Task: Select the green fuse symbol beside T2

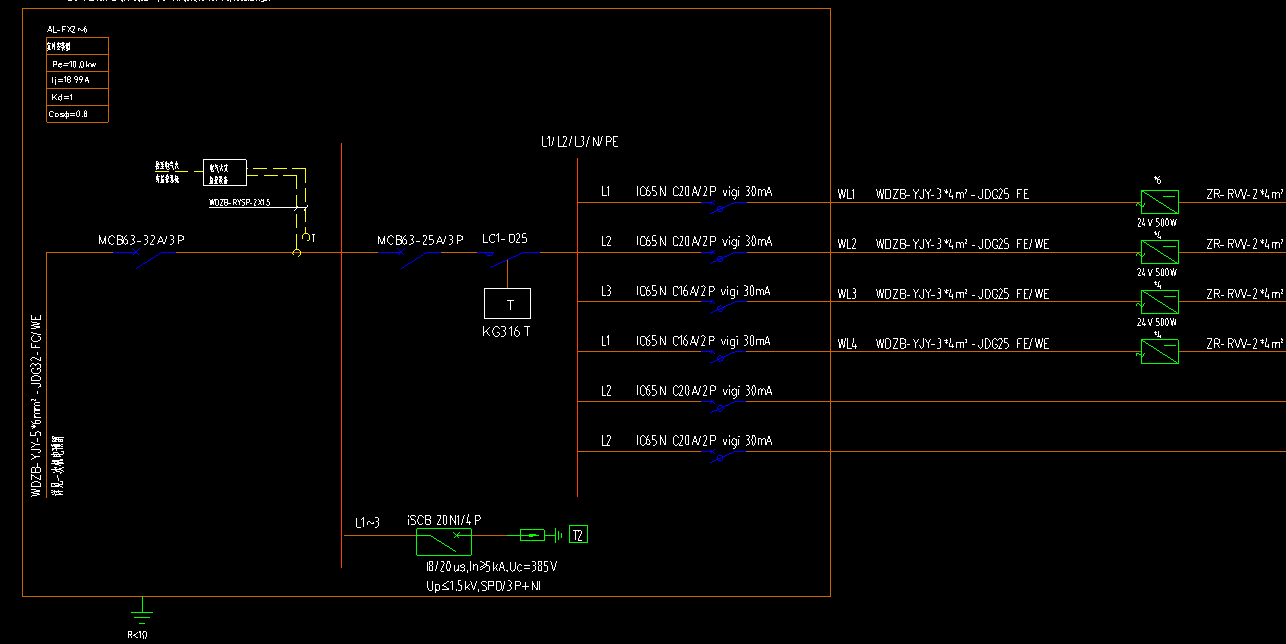Action: [532, 535]
